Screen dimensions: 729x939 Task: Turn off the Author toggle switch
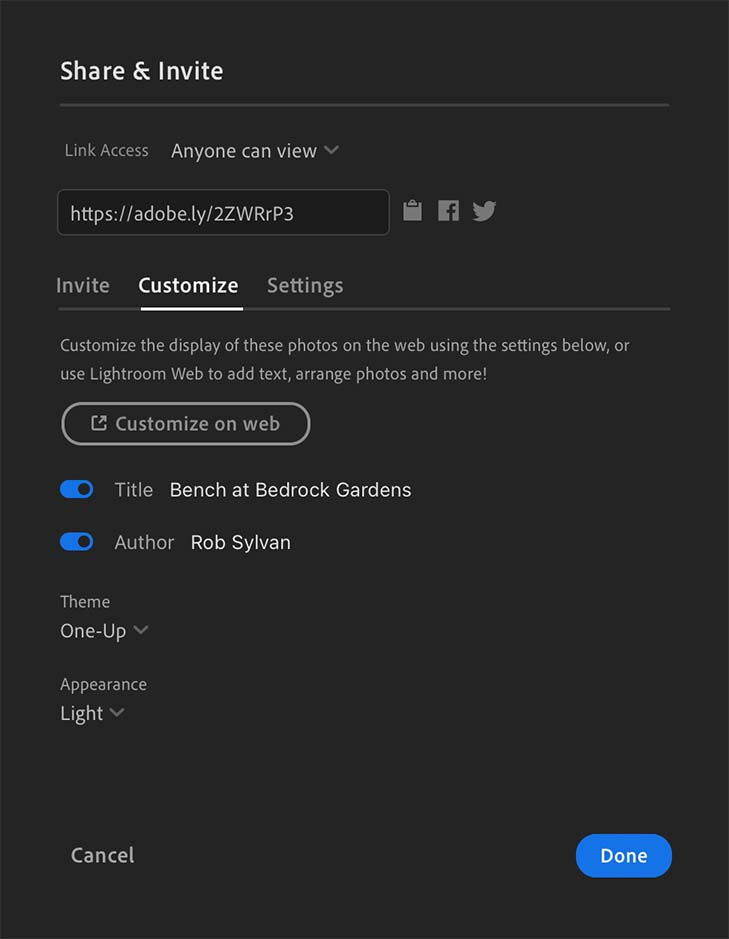pos(77,542)
